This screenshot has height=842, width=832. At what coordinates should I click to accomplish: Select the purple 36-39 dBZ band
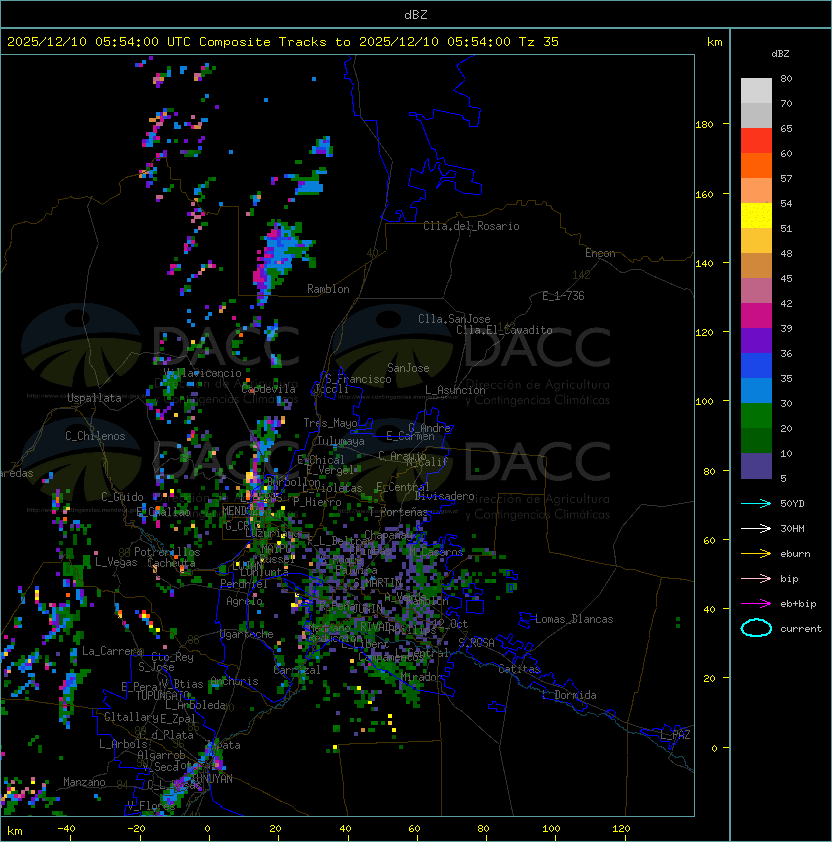pos(756,341)
